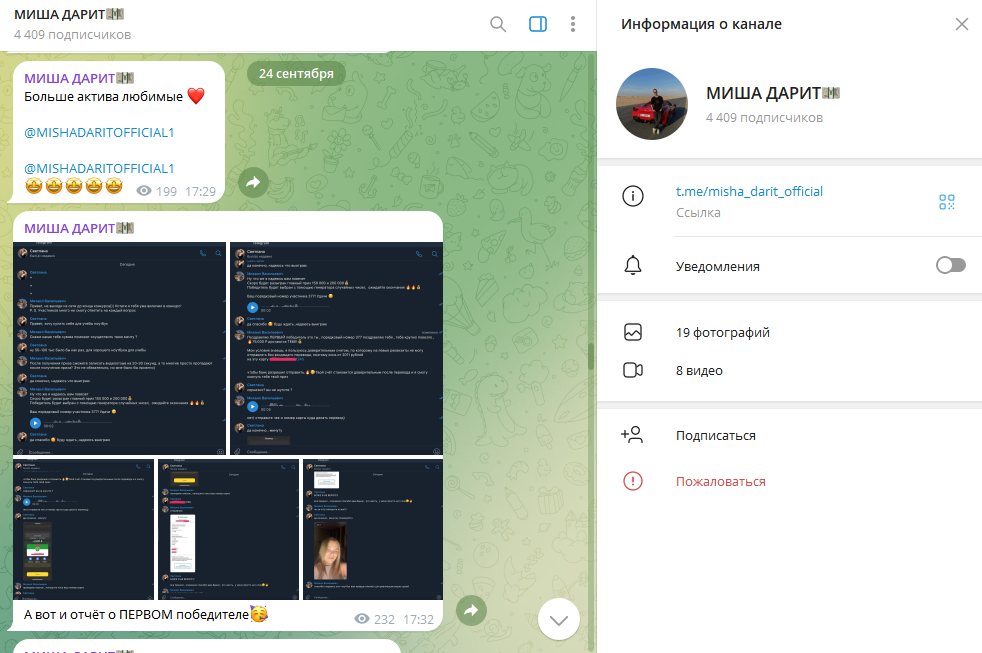Open the bottom-middle screenshot with receipt
Viewport: 982px width, 653px height.
(x=228, y=529)
